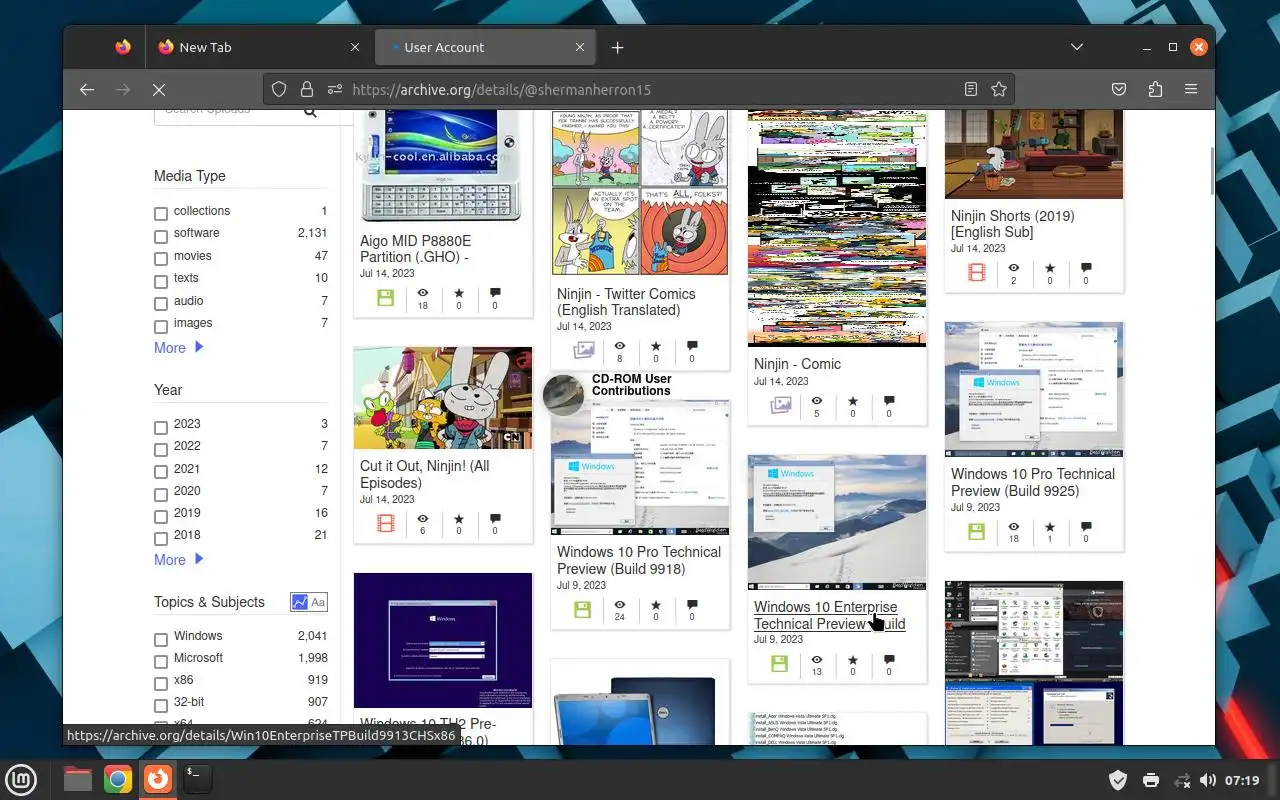Filter uploads by year 2021
Screen dimensions: 1280x800
[x=161, y=472]
